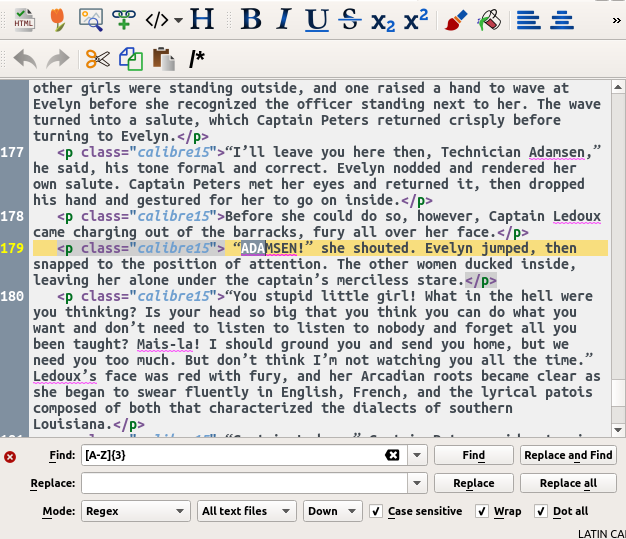Click the Replace button
The image size is (626, 539).
coord(473,483)
